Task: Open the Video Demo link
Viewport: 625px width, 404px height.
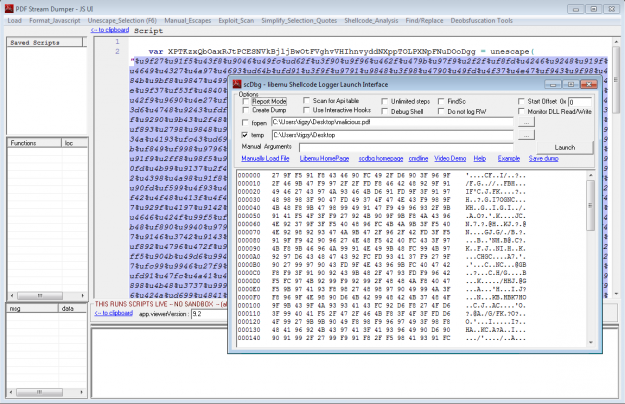Action: coord(449,158)
